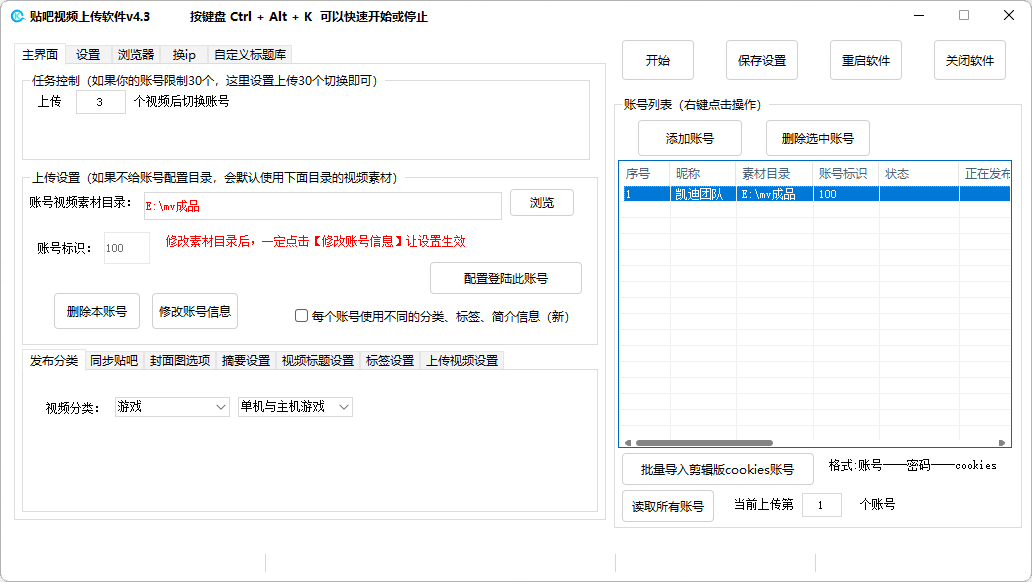This screenshot has height=582, width=1032.
Task: Click the 账号标识 column header
Action: pos(846,174)
